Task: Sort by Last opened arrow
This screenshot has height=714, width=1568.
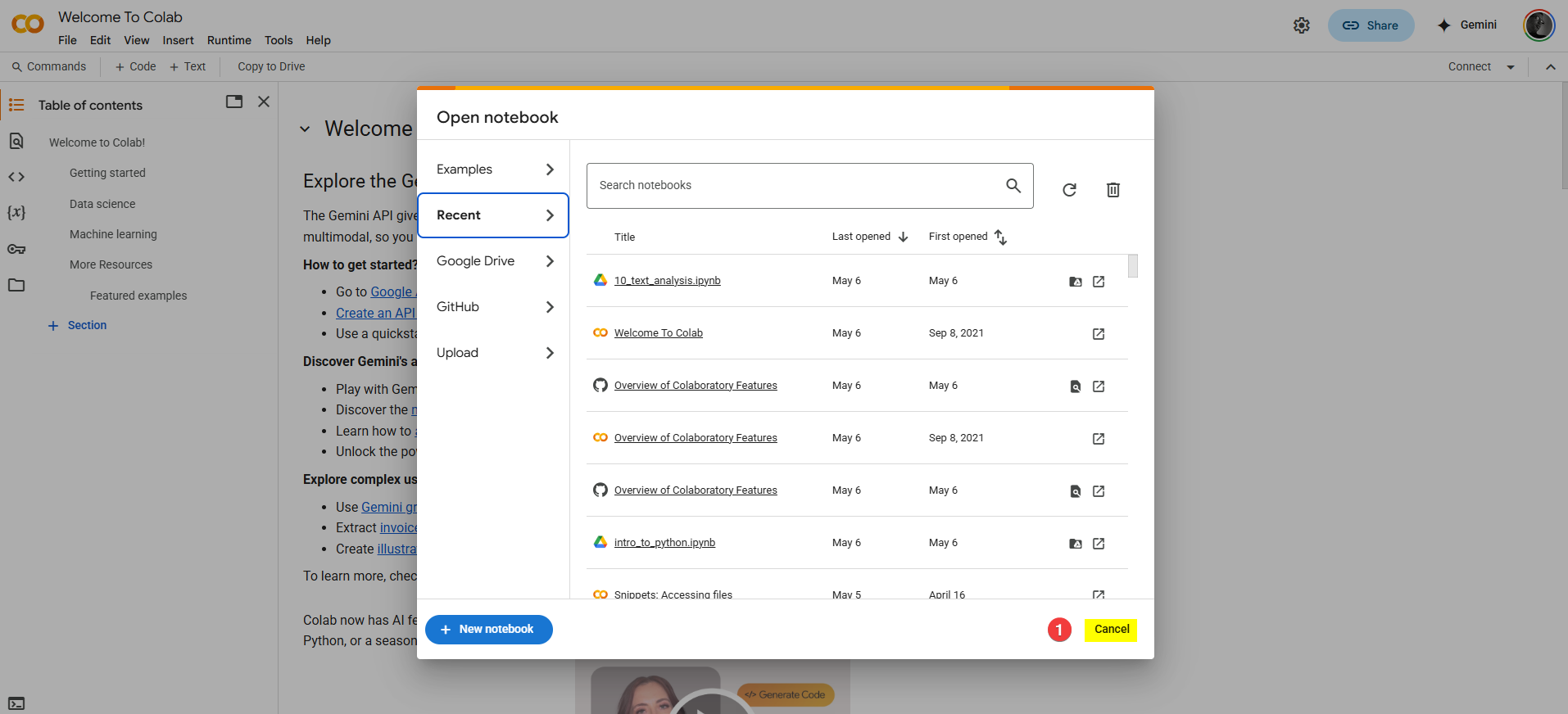Action: point(903,237)
